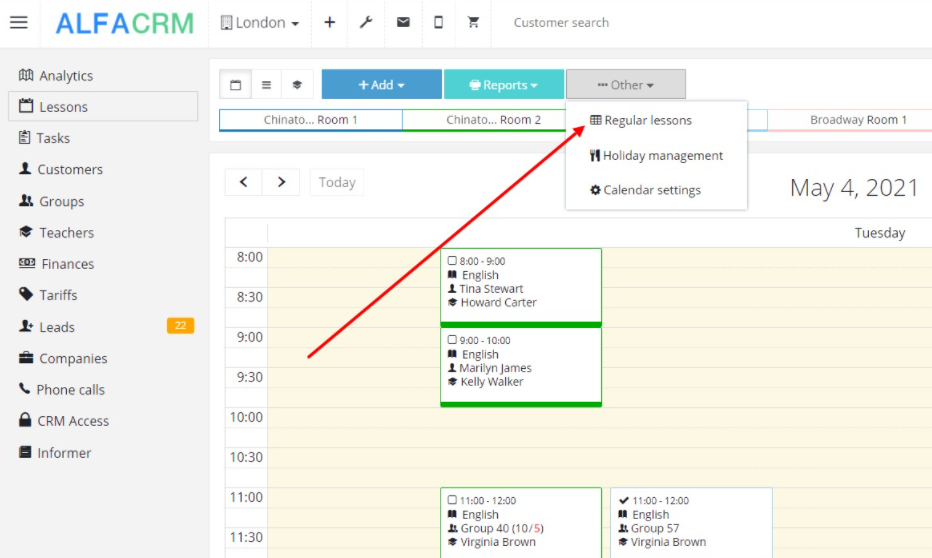Focus the Customer search field

(561, 23)
